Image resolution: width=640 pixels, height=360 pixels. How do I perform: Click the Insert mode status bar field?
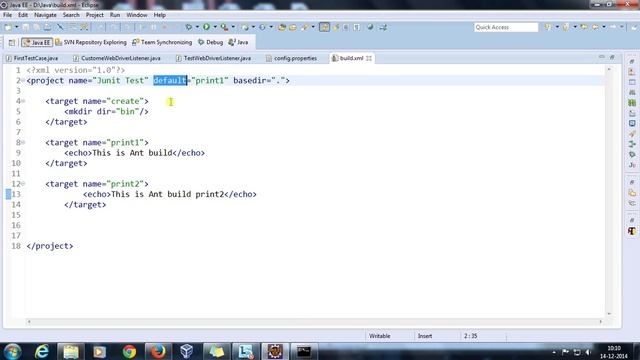pyautogui.click(x=424, y=336)
